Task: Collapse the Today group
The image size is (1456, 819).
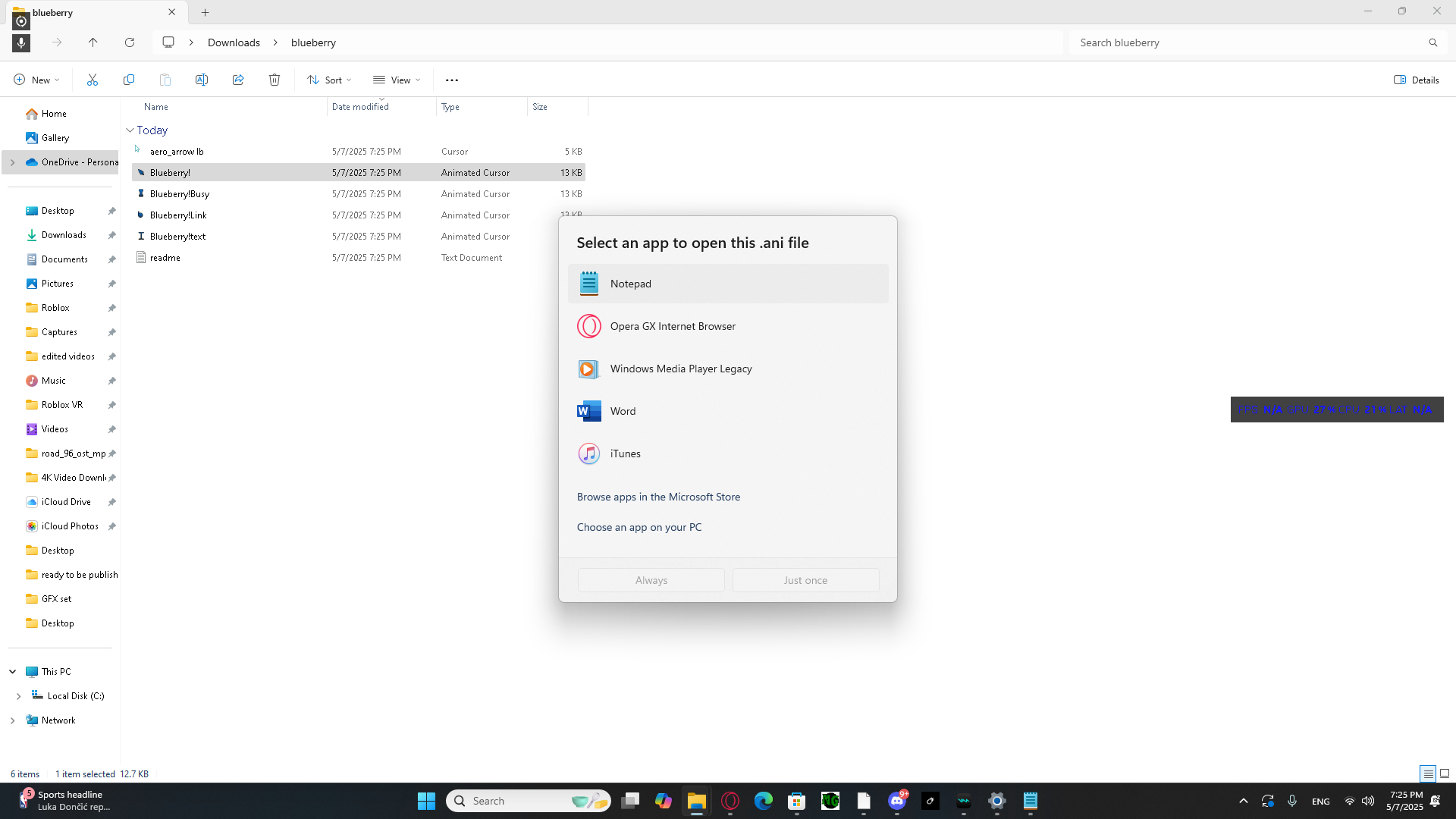Action: 130,130
